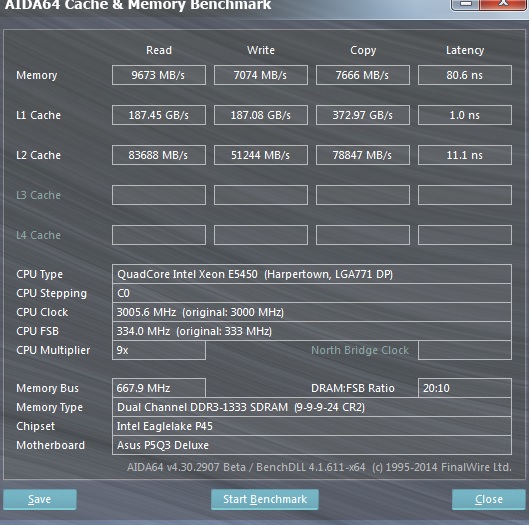Click the North Bridge Clock label
529x525 pixels.
point(360,350)
